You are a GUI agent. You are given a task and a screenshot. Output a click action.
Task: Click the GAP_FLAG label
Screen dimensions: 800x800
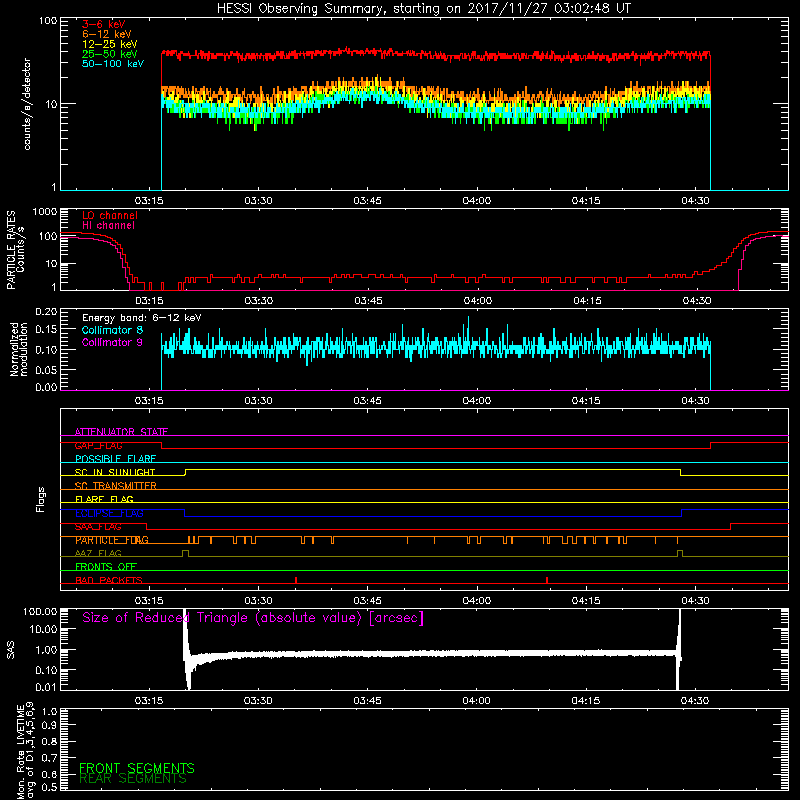(x=99, y=445)
